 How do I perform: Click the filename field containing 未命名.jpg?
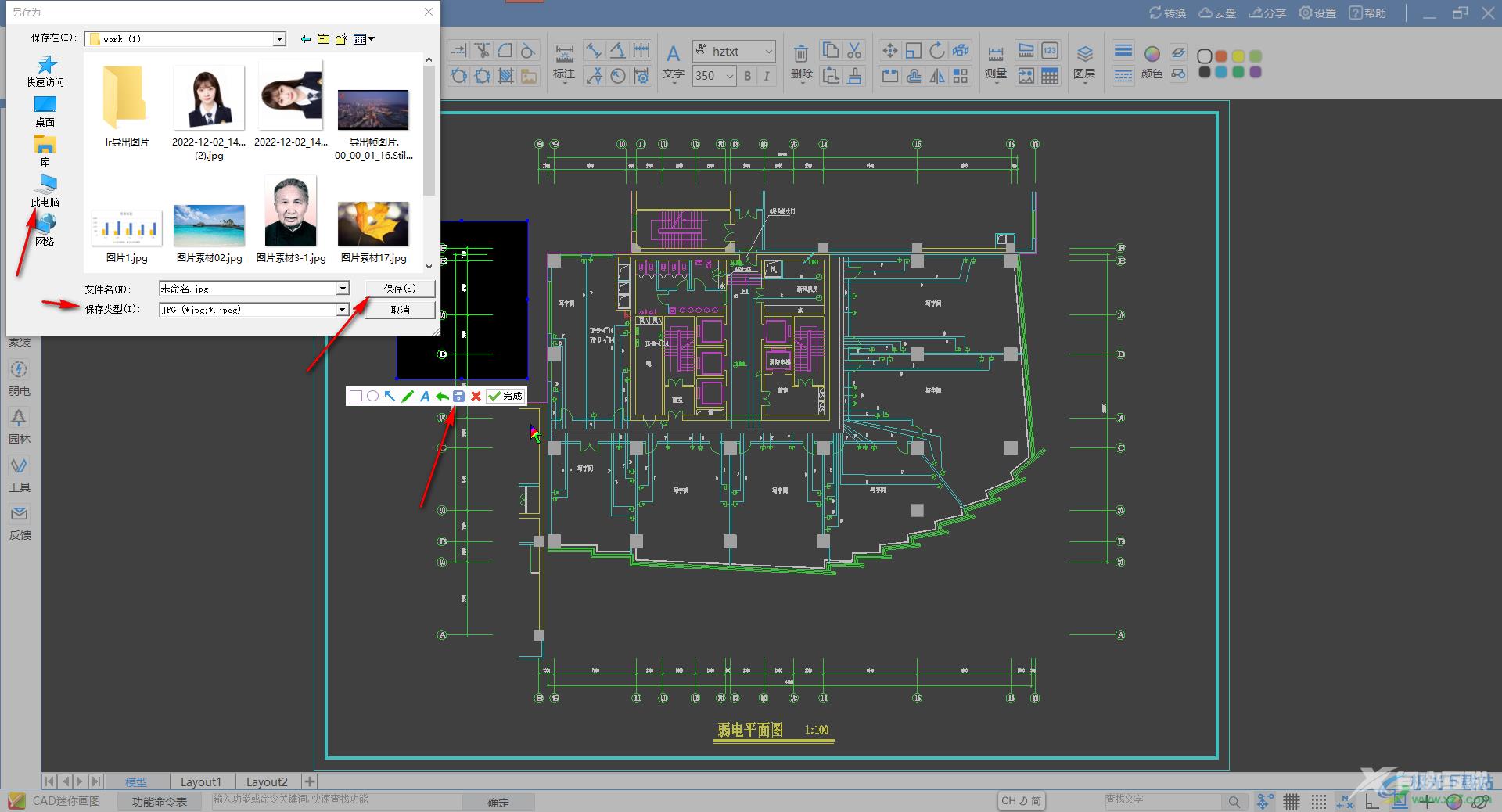click(x=248, y=289)
